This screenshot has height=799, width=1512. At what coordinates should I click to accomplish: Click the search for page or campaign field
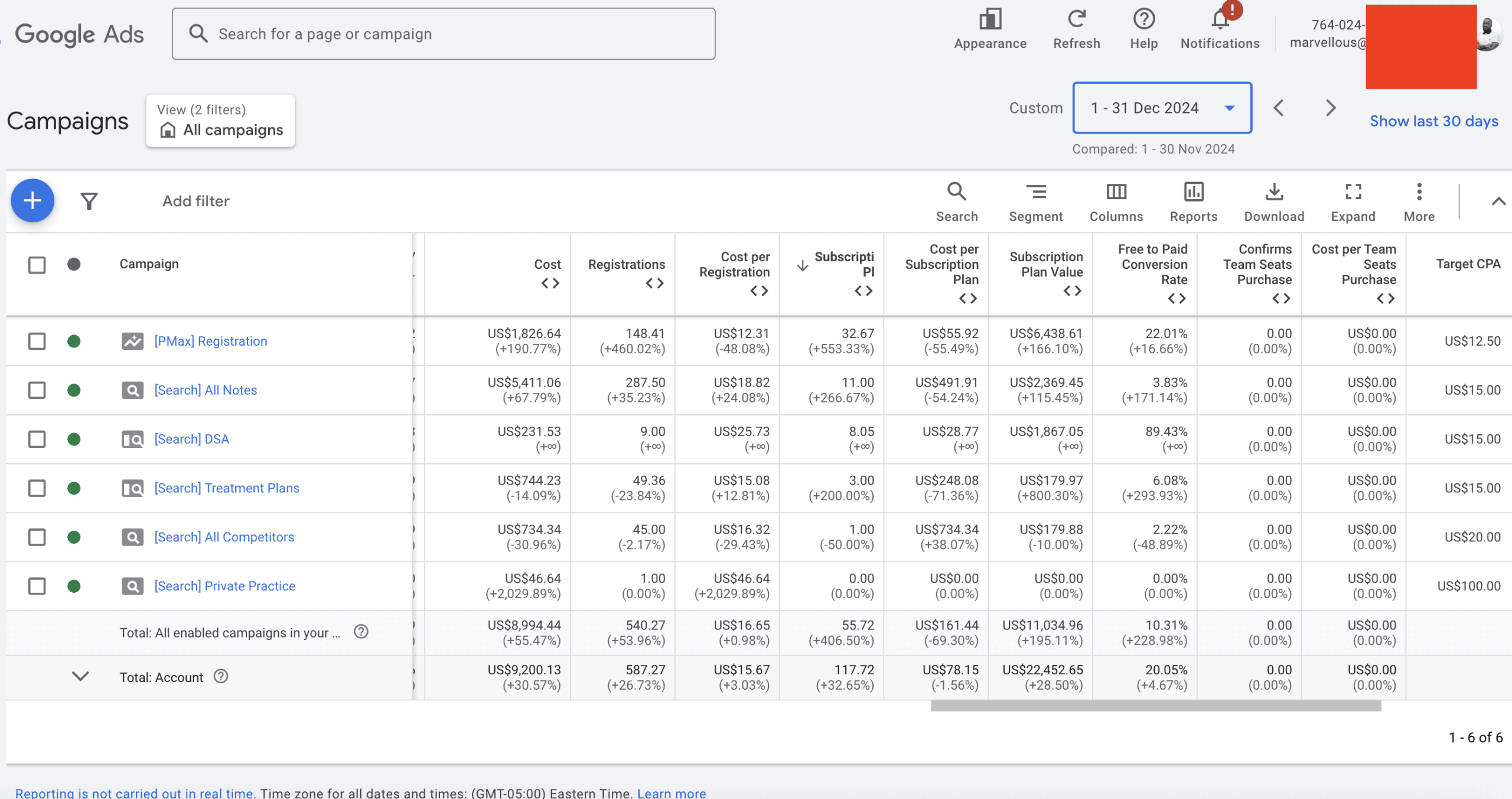[444, 34]
